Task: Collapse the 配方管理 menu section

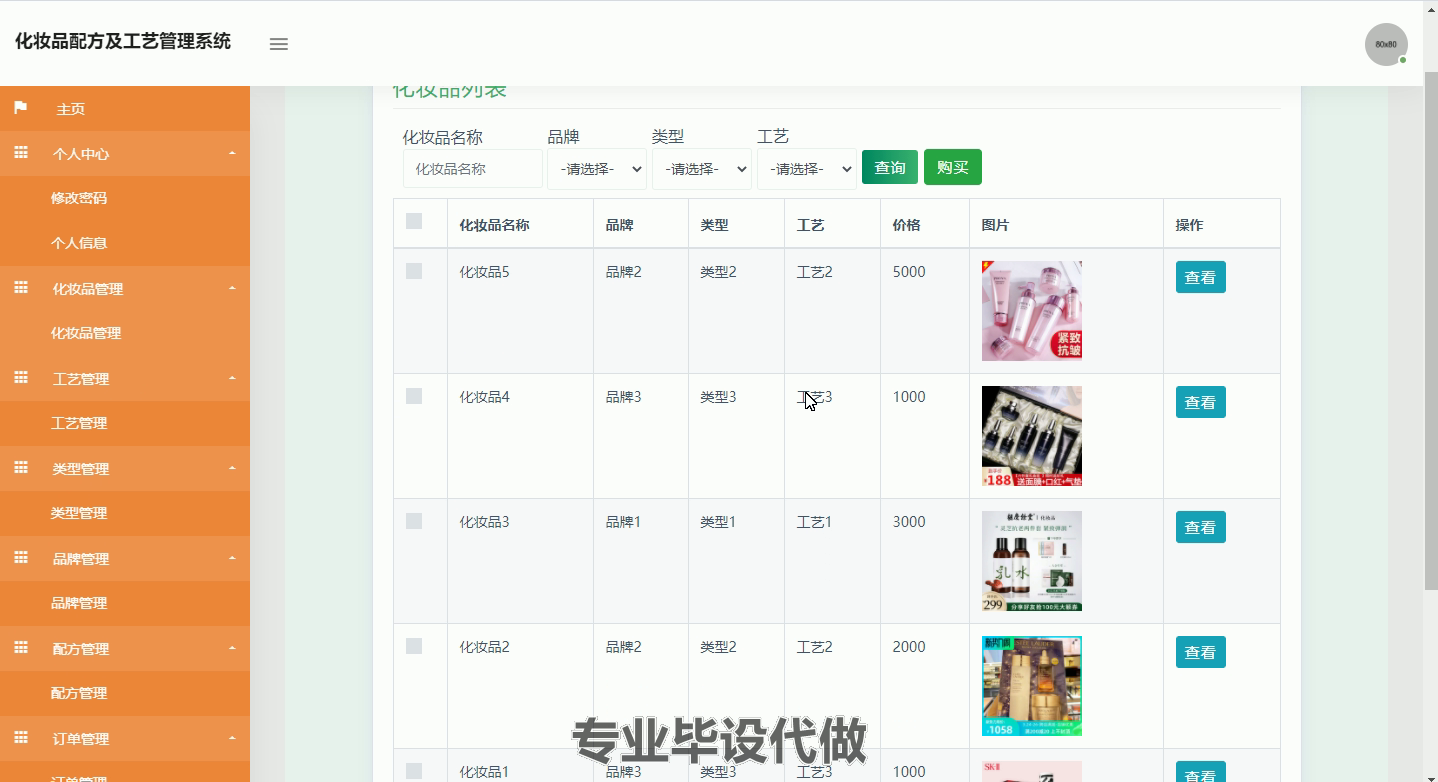Action: tap(232, 649)
